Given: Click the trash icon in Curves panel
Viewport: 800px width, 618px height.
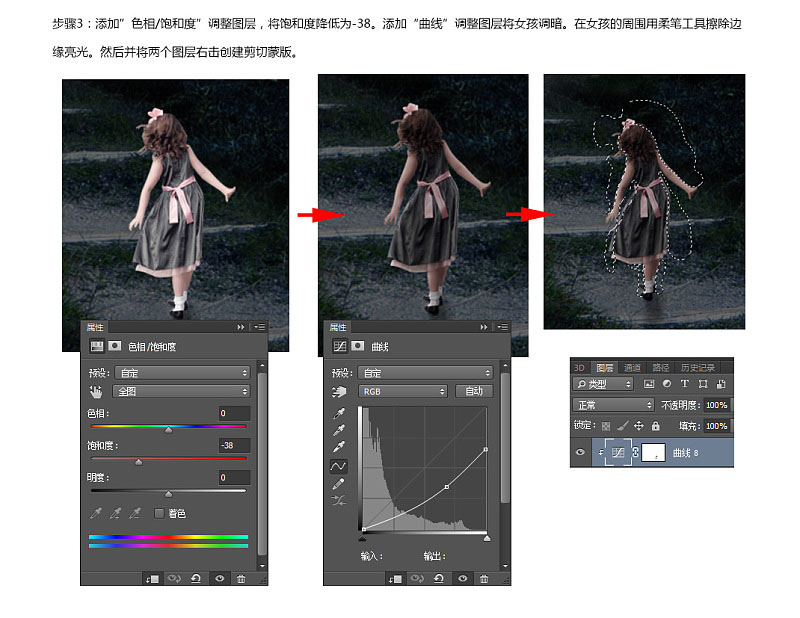Looking at the screenshot, I should [484, 578].
